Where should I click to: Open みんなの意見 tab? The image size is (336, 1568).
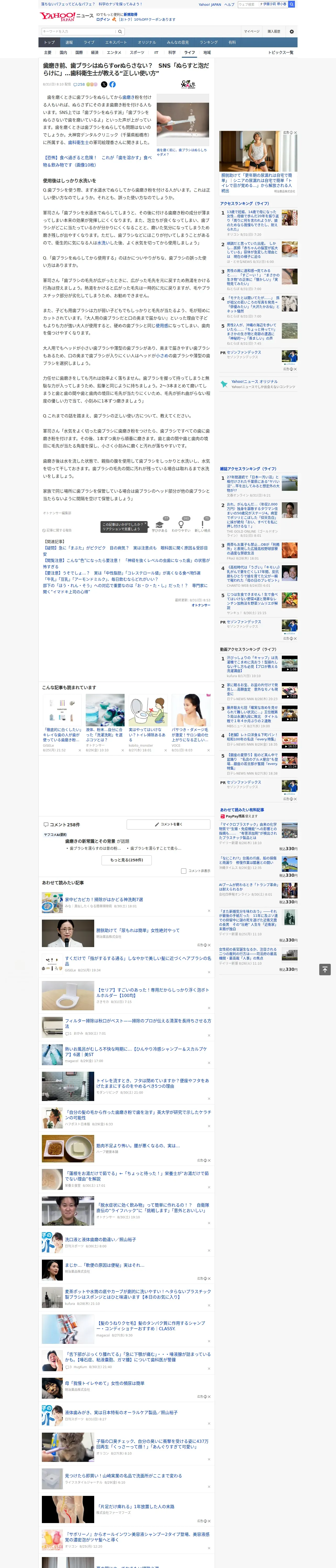[177, 43]
